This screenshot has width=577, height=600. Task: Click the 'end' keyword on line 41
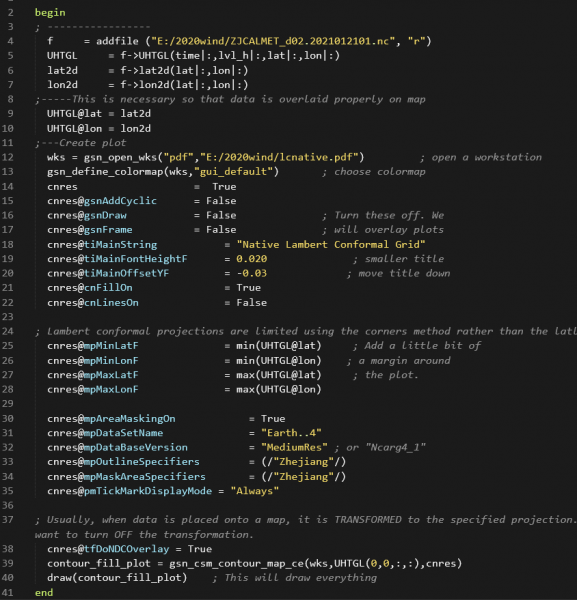point(44,593)
